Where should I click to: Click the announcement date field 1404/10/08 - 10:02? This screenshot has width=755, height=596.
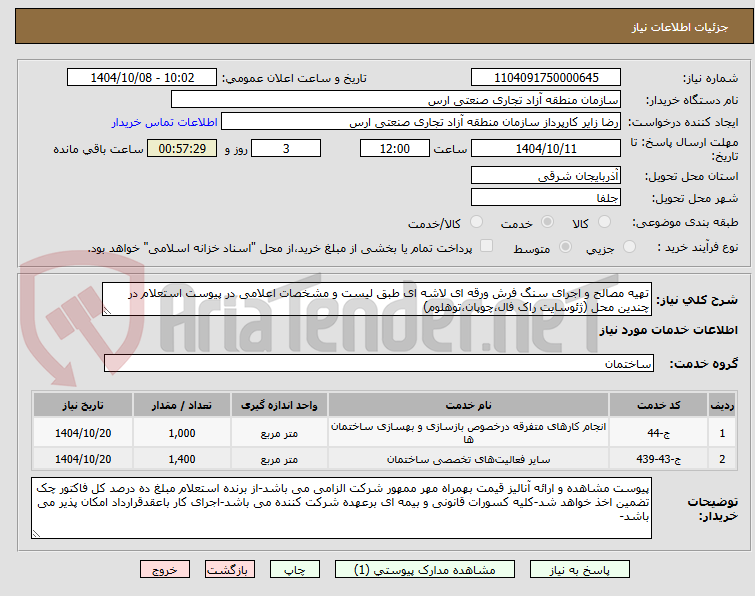pos(142,78)
